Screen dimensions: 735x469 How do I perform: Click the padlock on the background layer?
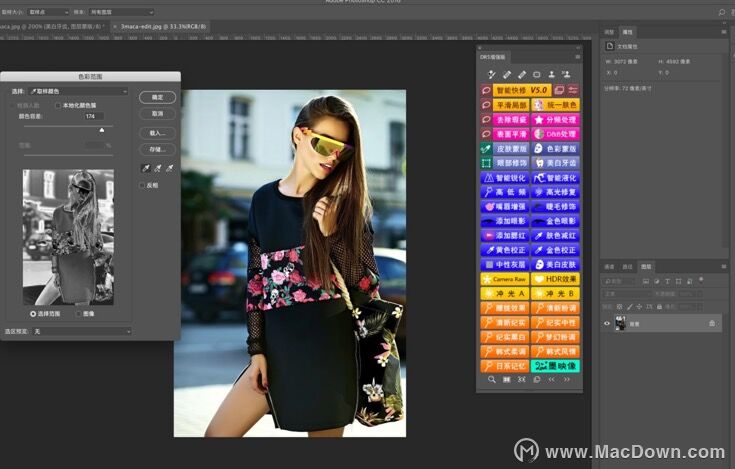712,323
